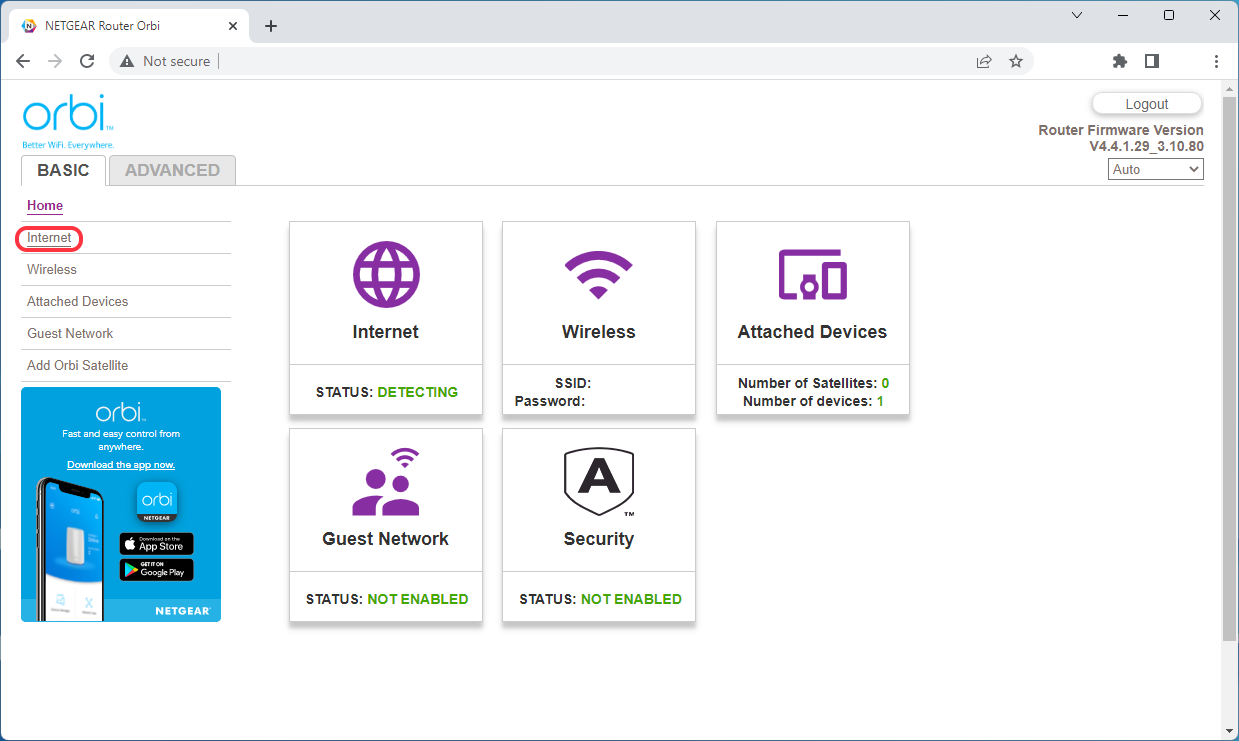
Task: Click the Google Play download badge
Action: click(157, 569)
